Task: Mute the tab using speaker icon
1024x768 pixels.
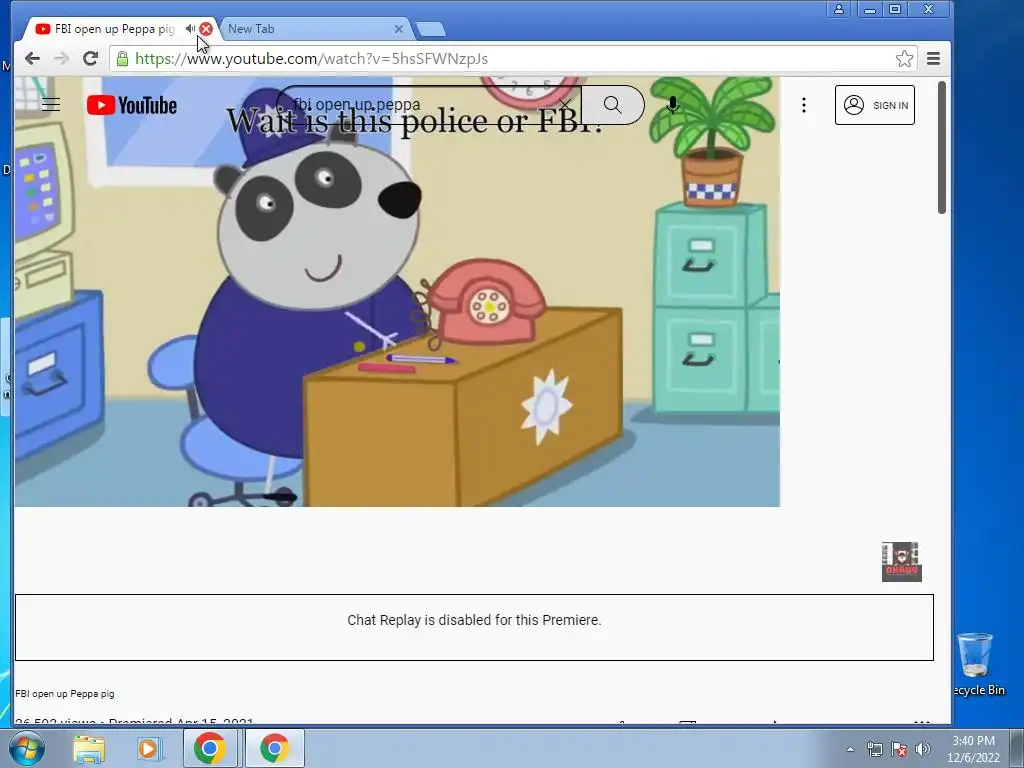Action: [x=190, y=29]
